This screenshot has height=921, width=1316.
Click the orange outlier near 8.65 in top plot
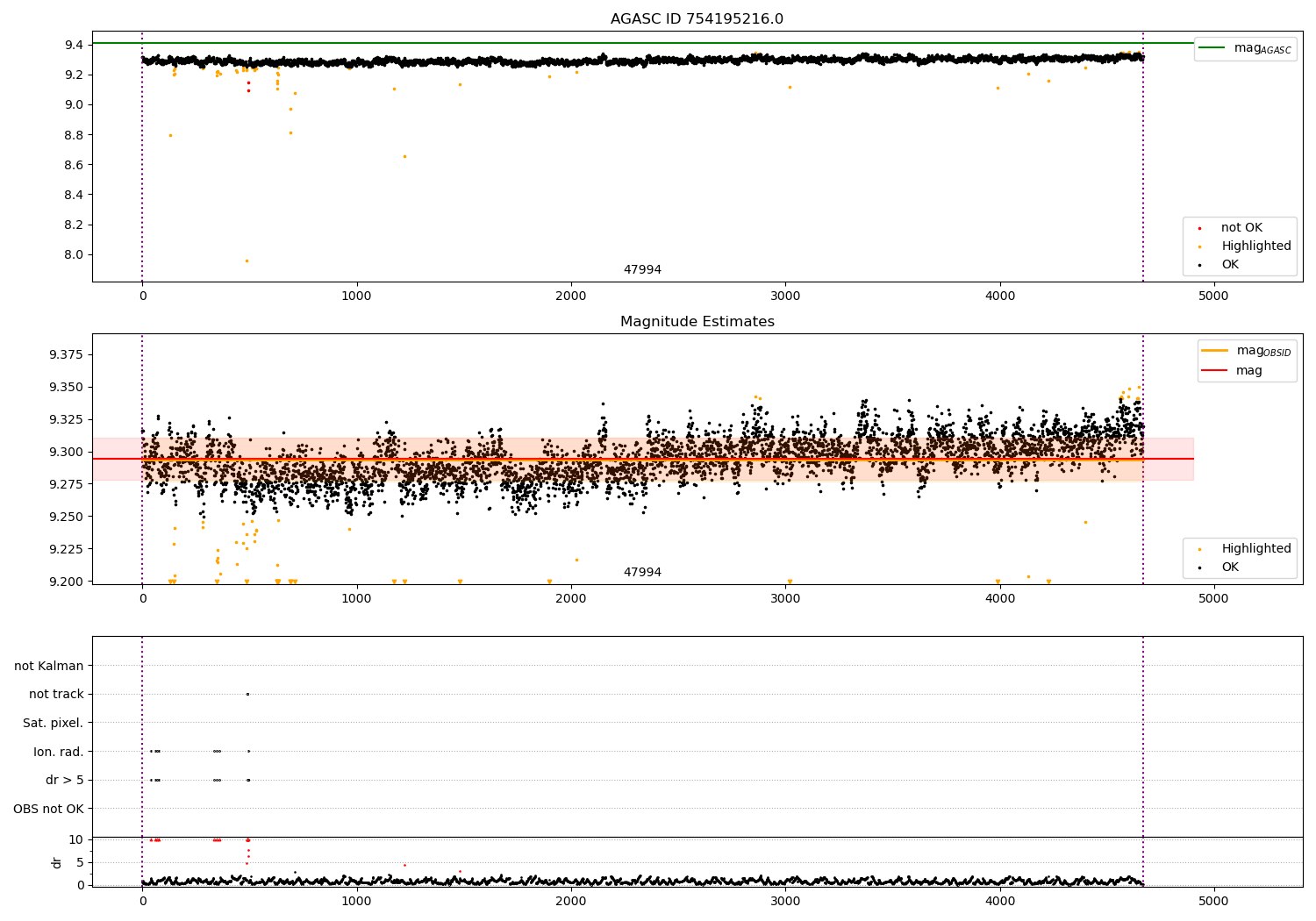click(404, 157)
